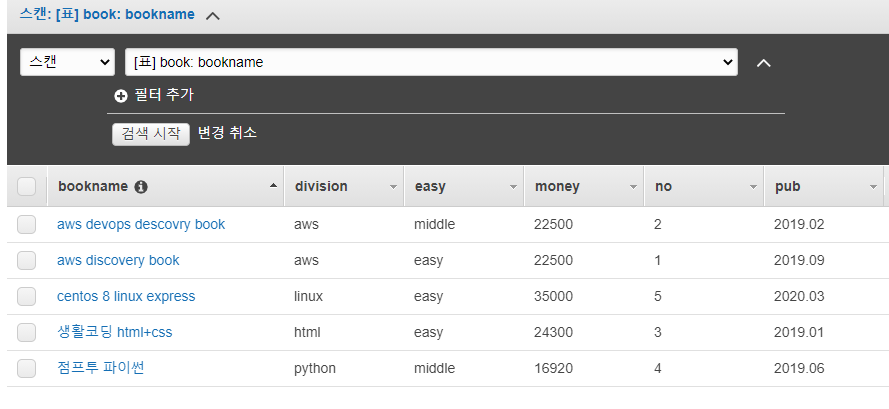Click the 필터 추가 link

point(164,95)
